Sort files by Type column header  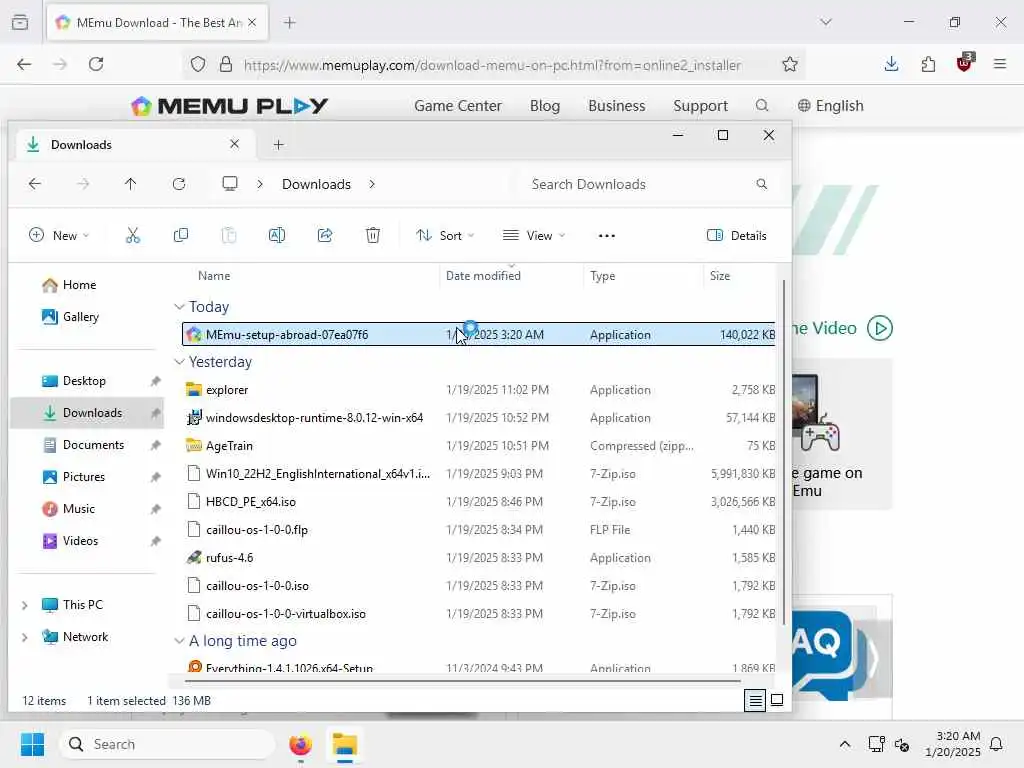pos(643,276)
